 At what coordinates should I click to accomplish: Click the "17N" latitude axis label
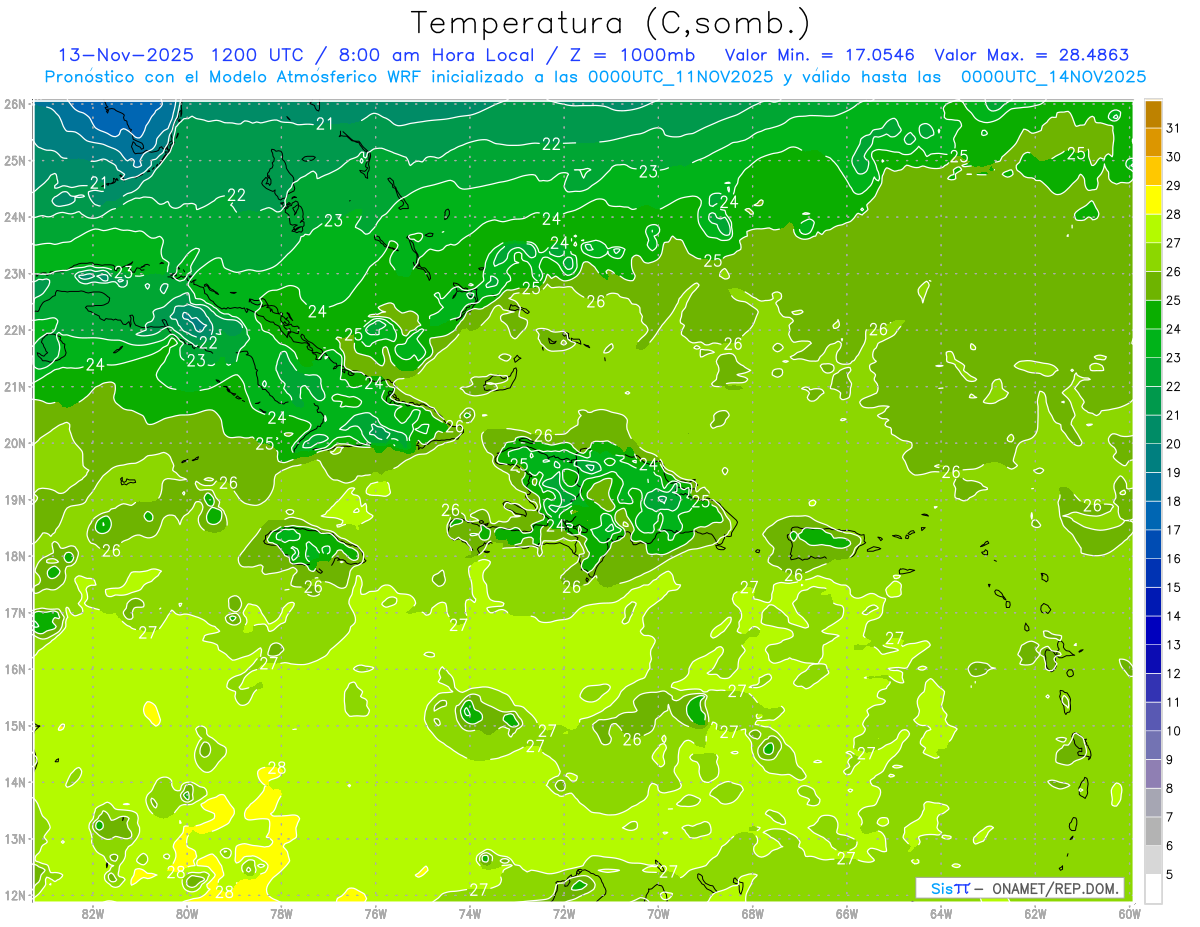click(x=13, y=612)
